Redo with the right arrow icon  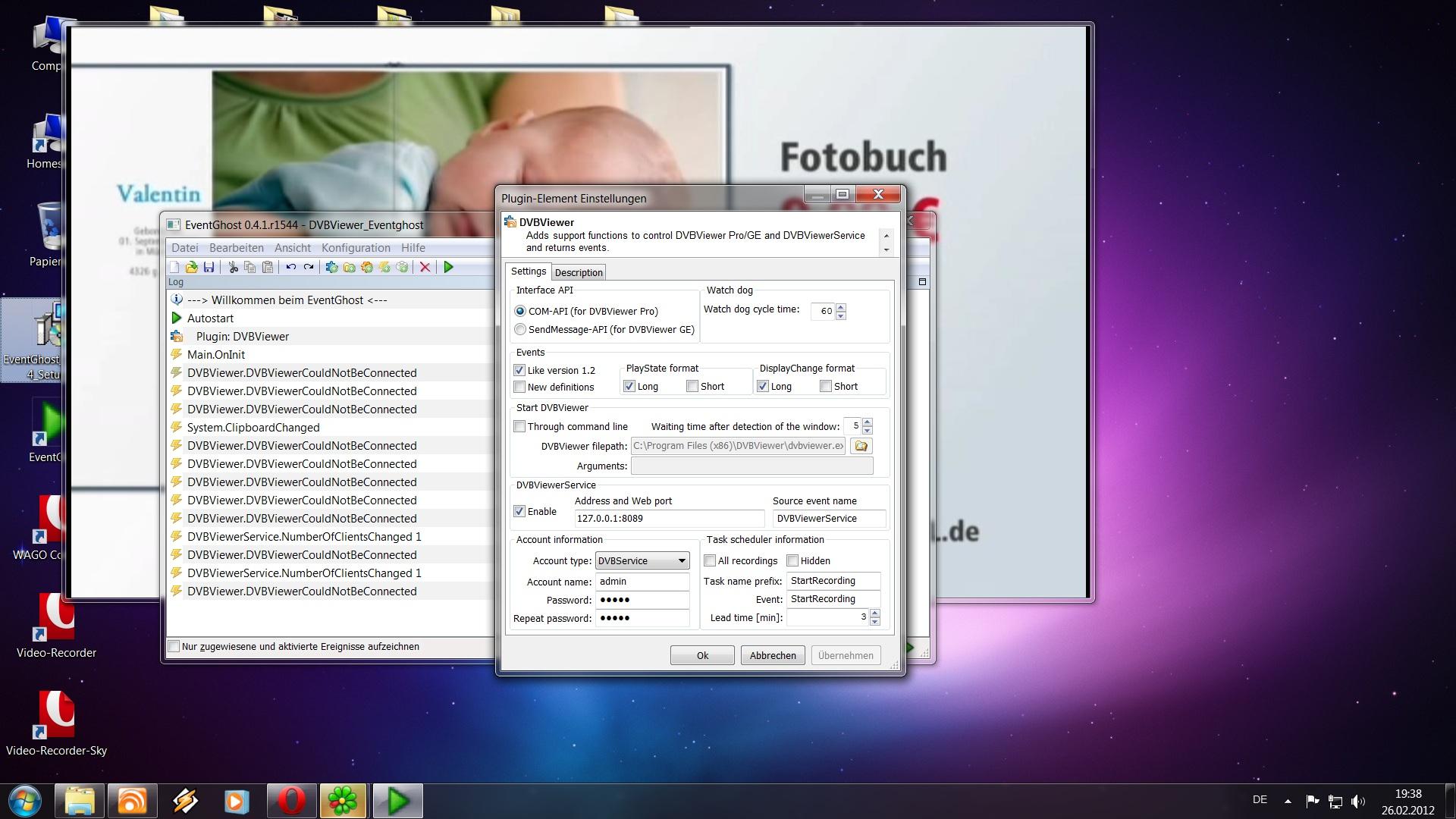click(308, 267)
